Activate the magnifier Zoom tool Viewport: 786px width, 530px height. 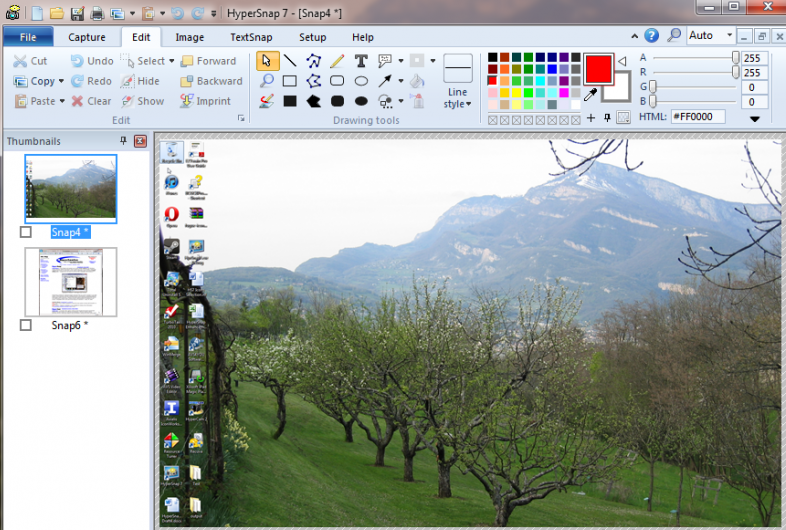[x=266, y=81]
